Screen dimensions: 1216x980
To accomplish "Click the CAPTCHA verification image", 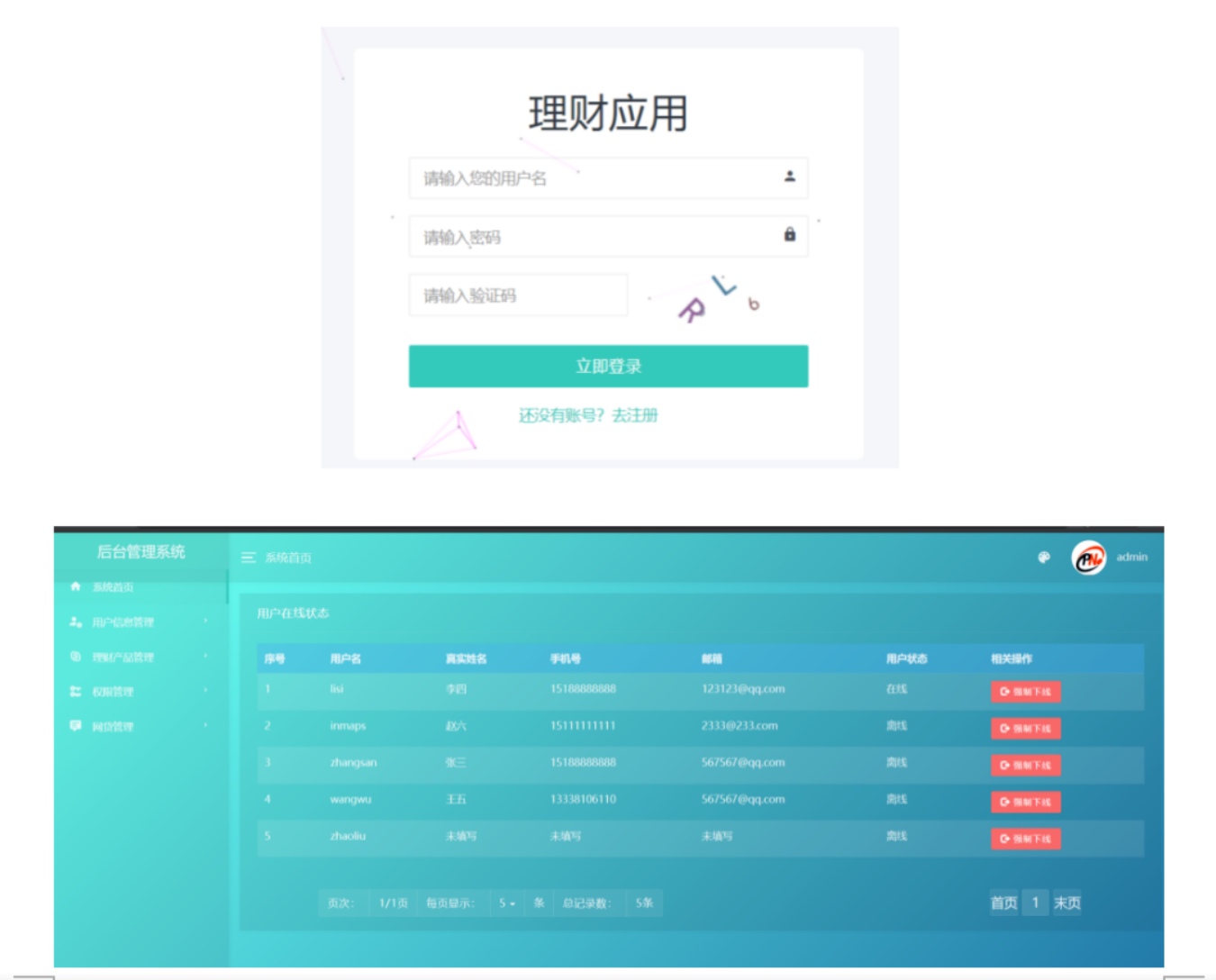I will 718,297.
